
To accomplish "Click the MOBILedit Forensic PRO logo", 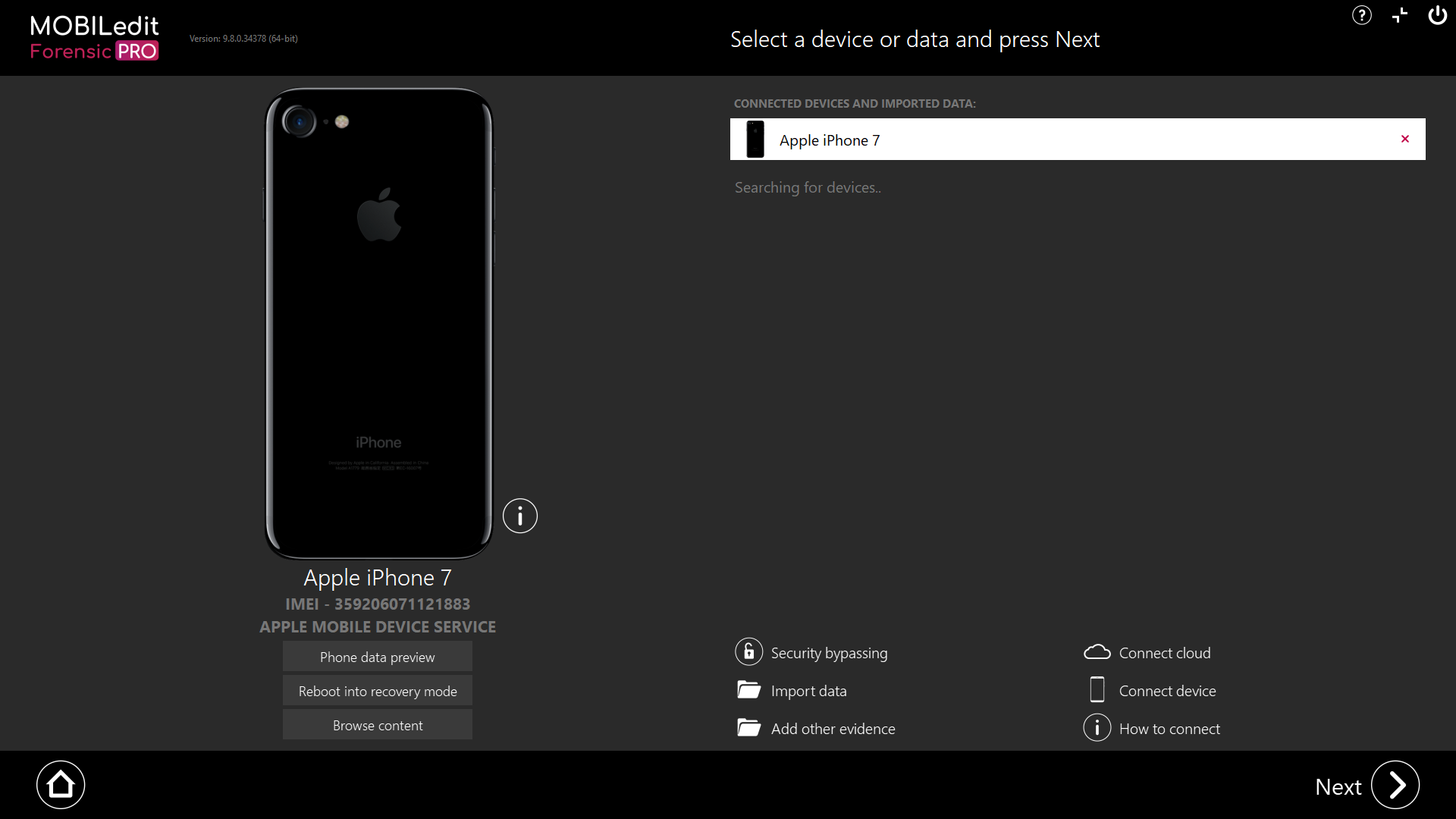I will pyautogui.click(x=94, y=38).
